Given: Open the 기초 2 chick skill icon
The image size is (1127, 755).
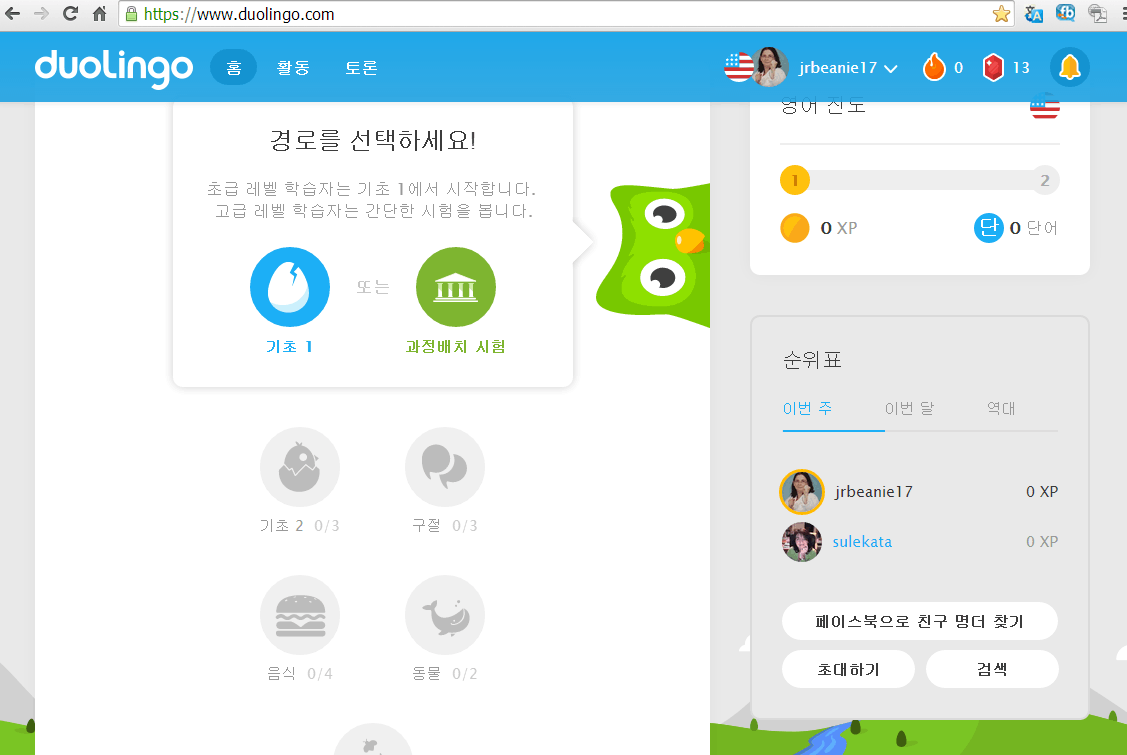Looking at the screenshot, I should tap(300, 467).
